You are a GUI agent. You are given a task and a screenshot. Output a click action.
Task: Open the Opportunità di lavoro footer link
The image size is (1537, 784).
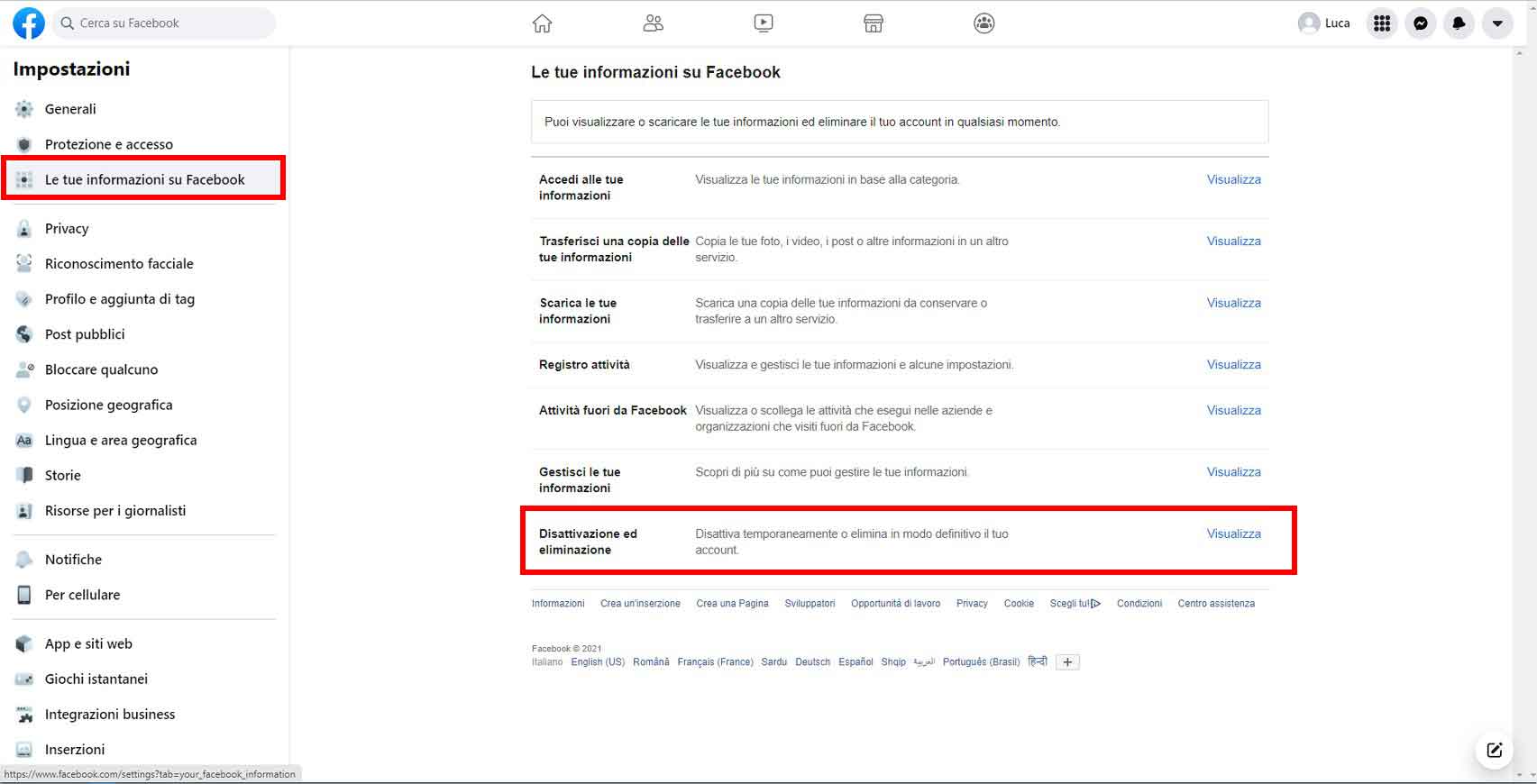pyautogui.click(x=895, y=604)
